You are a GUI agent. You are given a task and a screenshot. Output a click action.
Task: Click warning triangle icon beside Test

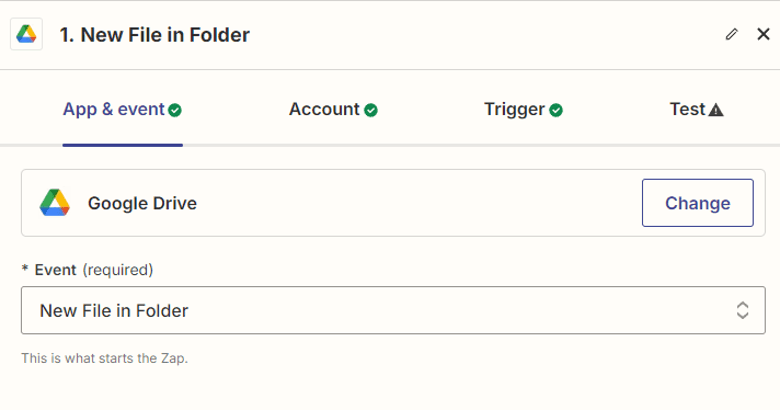pyautogui.click(x=715, y=110)
